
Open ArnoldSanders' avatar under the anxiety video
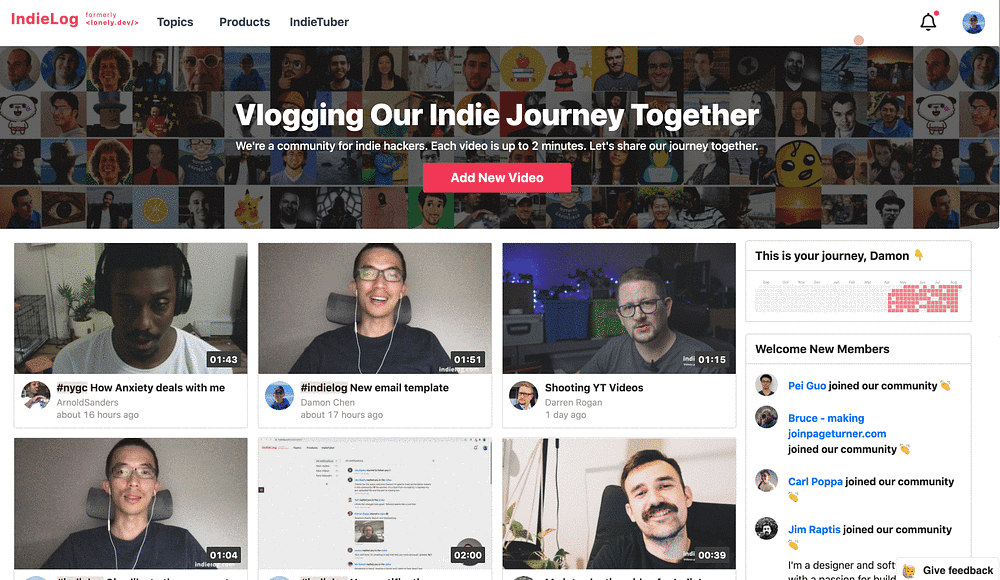click(x=36, y=396)
